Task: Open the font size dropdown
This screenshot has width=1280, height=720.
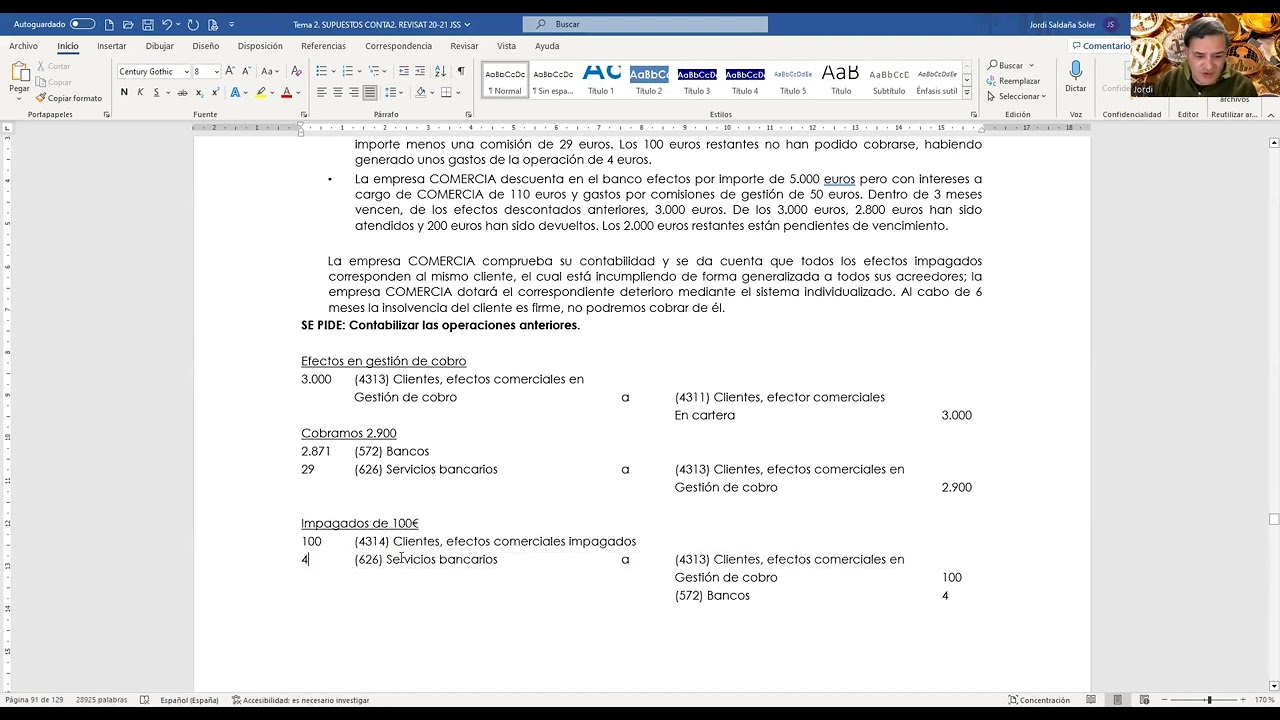Action: coord(217,72)
